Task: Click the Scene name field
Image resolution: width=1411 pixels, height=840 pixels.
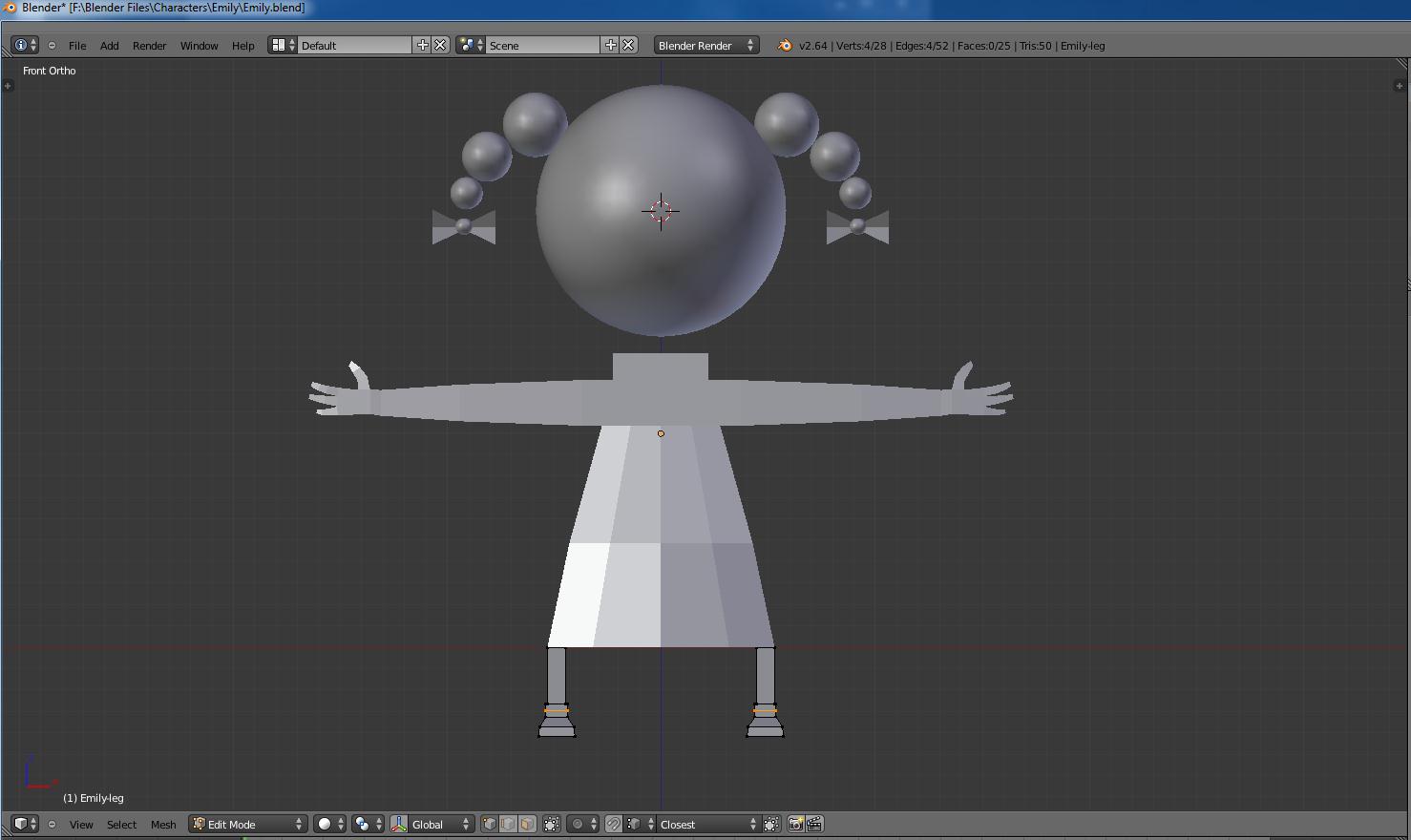Action: pos(542,45)
